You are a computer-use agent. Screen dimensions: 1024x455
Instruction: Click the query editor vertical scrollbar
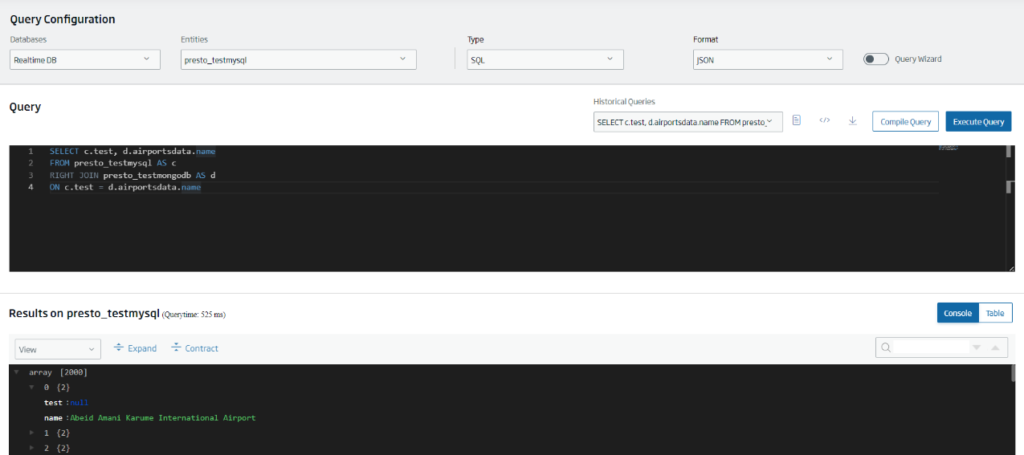1009,208
